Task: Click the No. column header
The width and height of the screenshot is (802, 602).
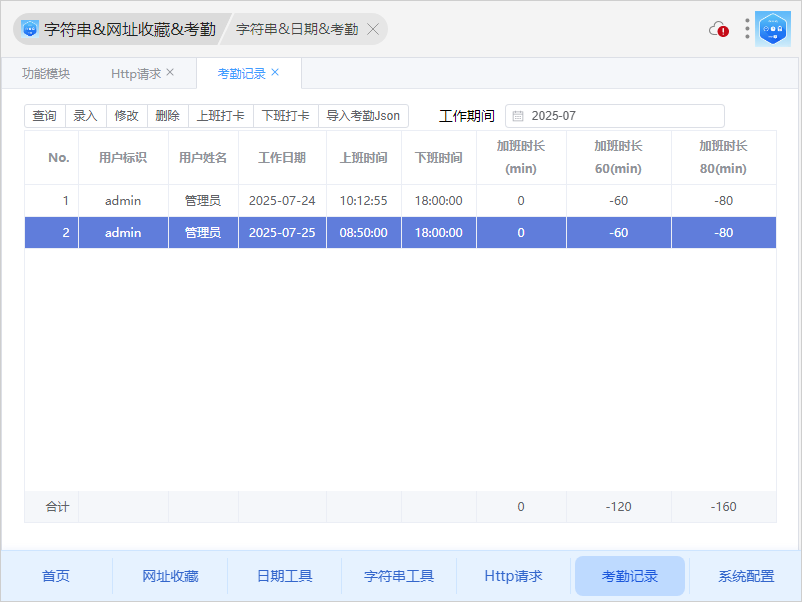Action: click(x=52, y=158)
